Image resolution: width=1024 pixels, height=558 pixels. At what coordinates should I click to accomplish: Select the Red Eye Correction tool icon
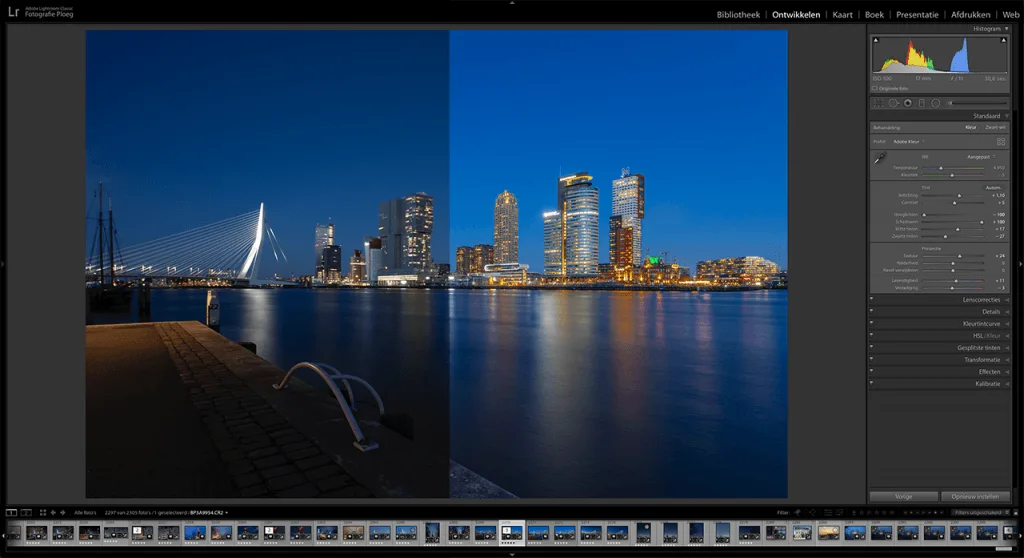coord(908,103)
